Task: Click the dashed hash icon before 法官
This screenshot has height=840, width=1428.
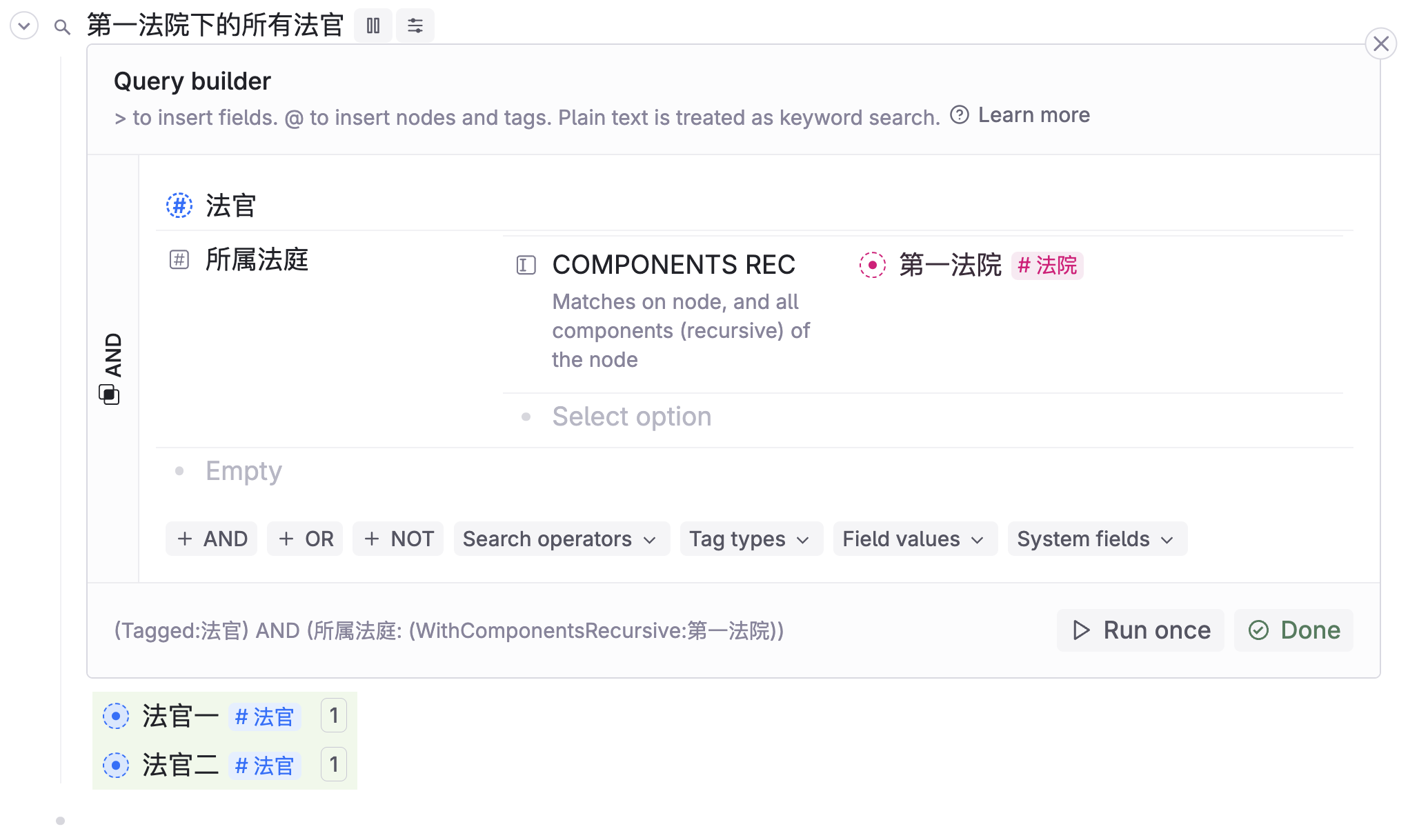Action: pyautogui.click(x=179, y=205)
